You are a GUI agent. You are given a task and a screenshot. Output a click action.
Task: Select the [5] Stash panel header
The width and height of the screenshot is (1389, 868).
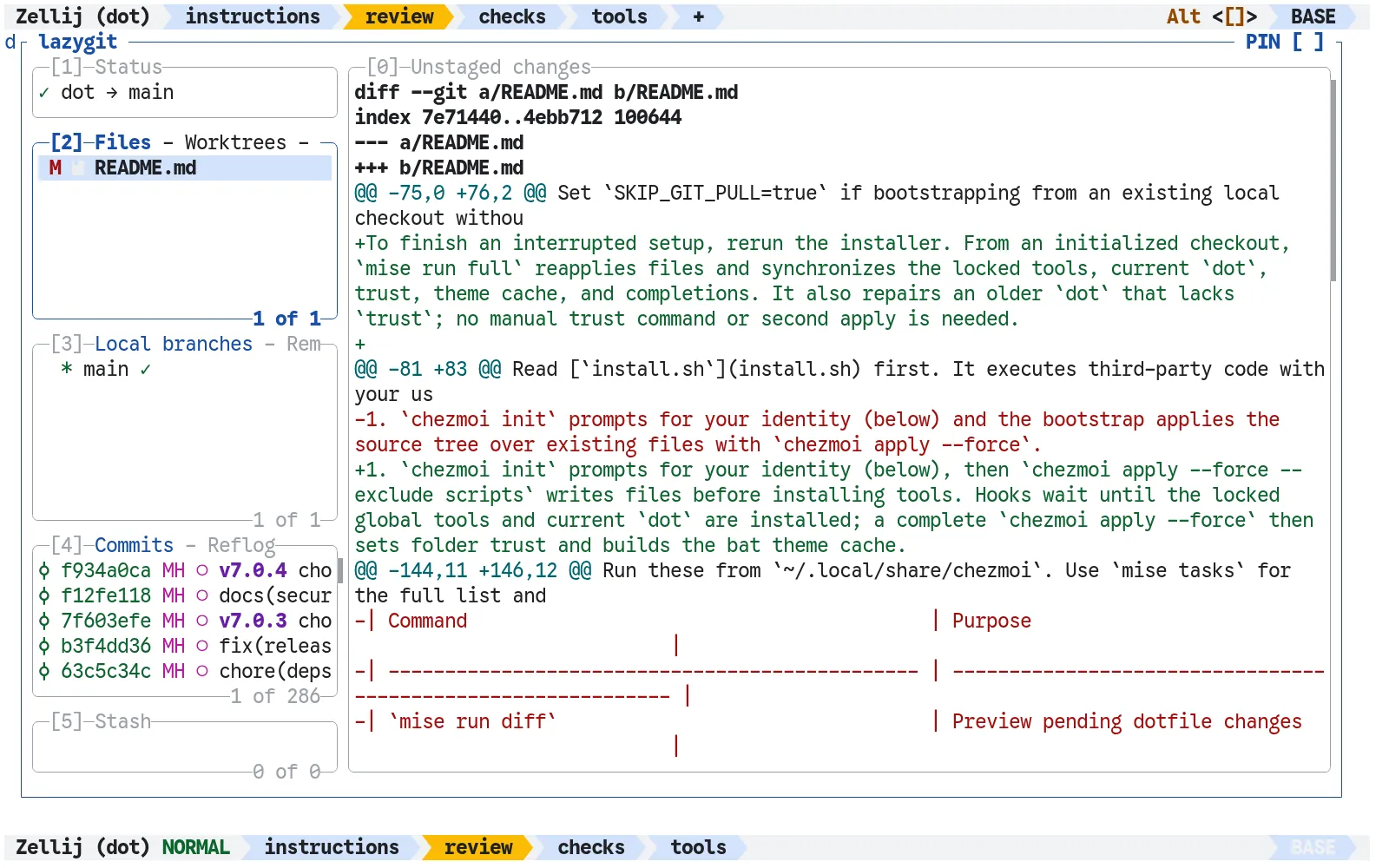pos(101,721)
